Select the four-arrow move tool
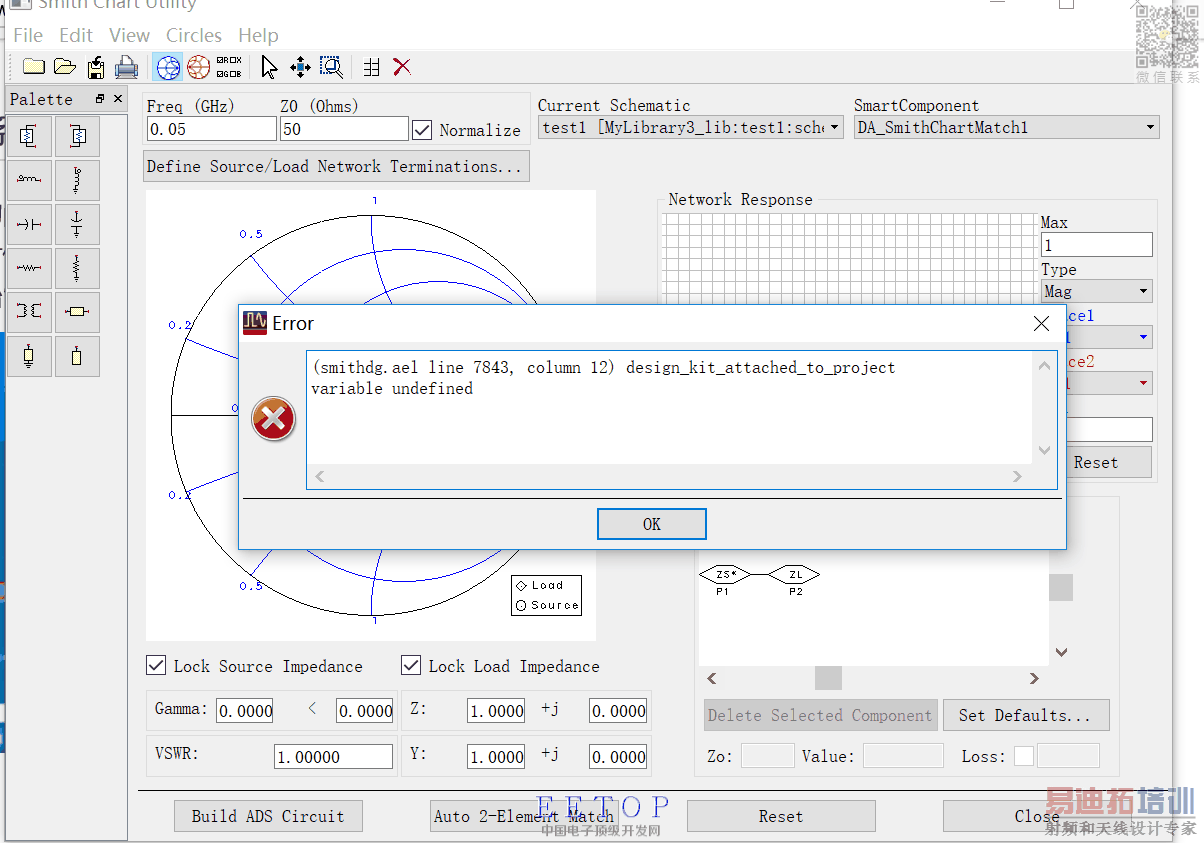Image resolution: width=1204 pixels, height=843 pixels. coord(300,67)
